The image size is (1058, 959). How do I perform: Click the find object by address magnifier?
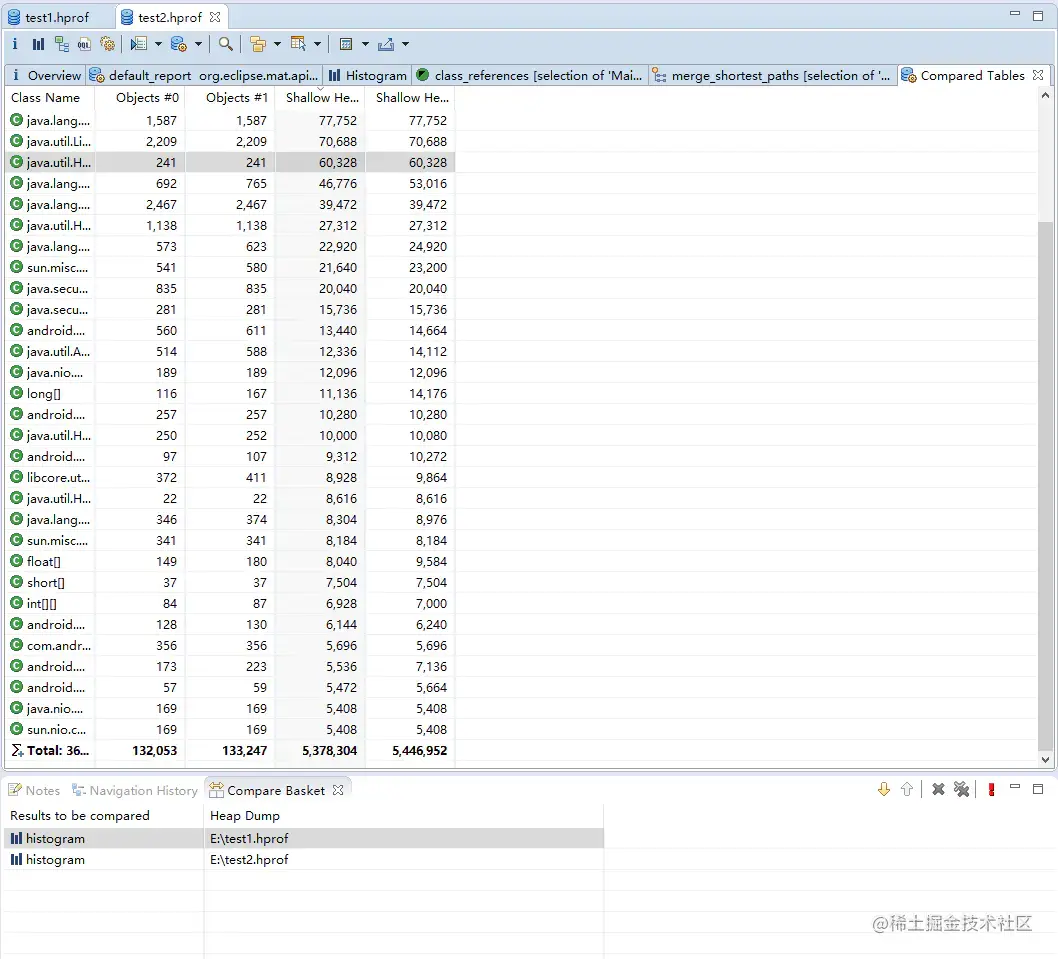point(225,44)
